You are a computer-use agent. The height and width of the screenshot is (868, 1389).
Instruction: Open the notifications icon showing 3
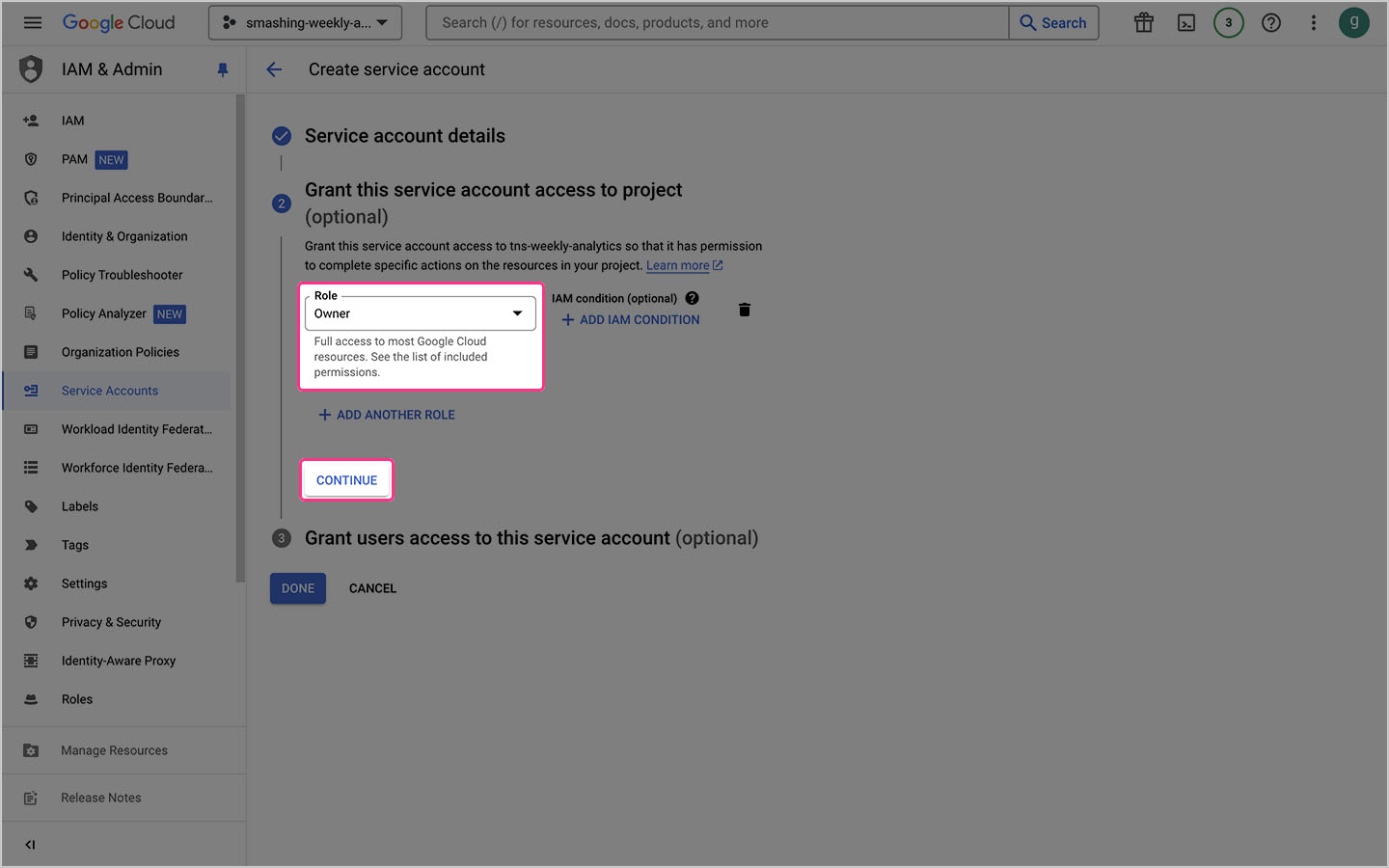coord(1228,22)
